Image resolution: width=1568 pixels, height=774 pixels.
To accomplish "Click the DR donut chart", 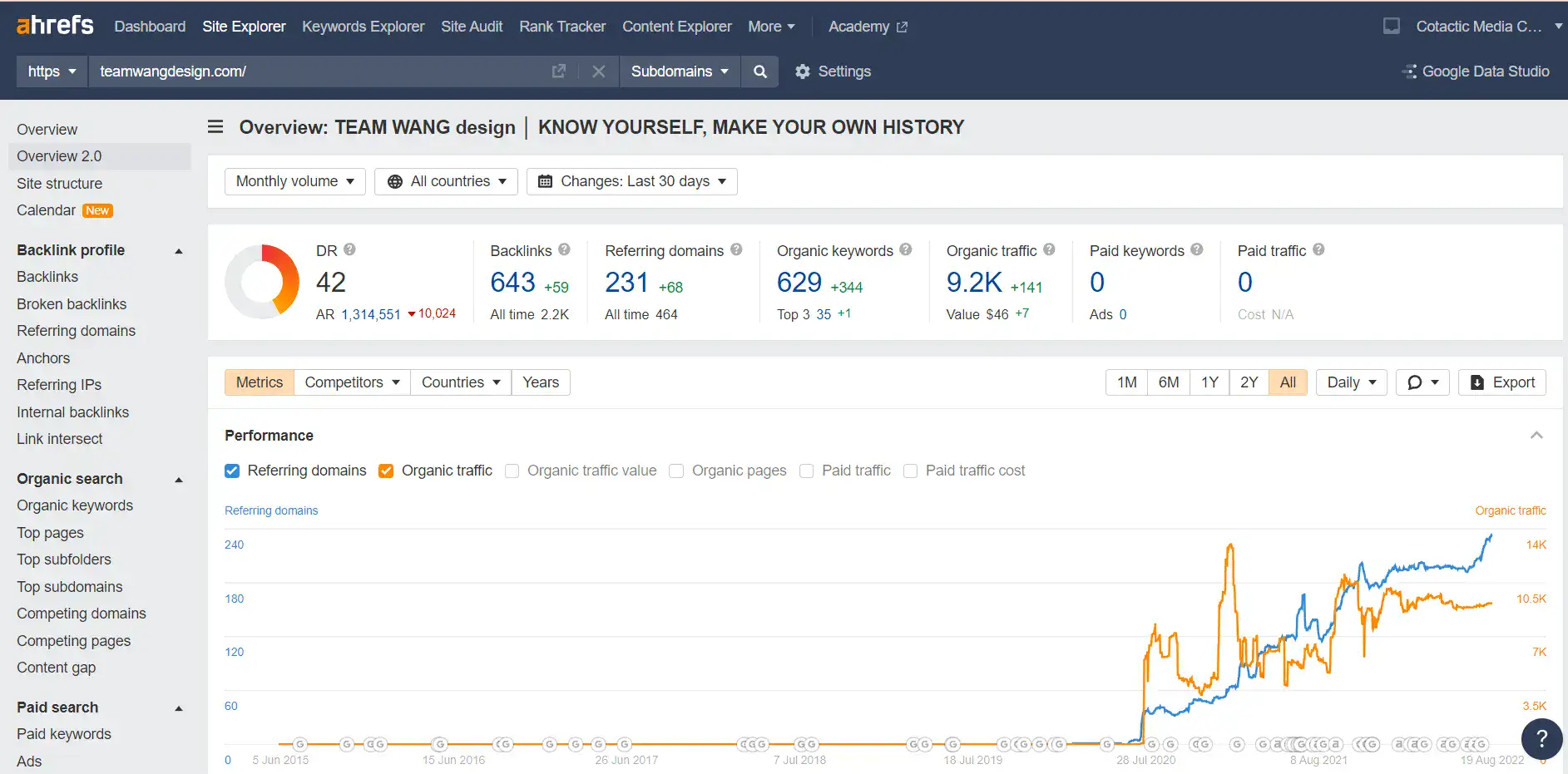I will coord(262,282).
